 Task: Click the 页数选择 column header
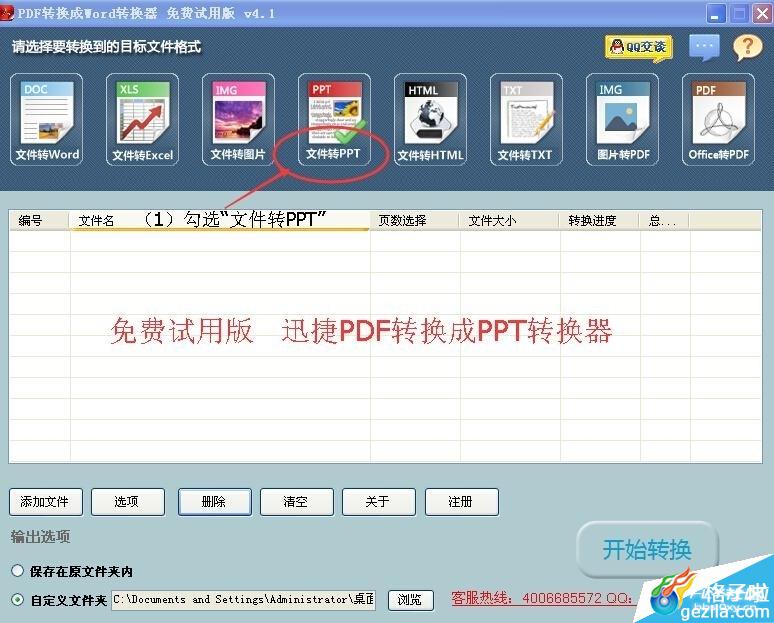click(x=414, y=221)
